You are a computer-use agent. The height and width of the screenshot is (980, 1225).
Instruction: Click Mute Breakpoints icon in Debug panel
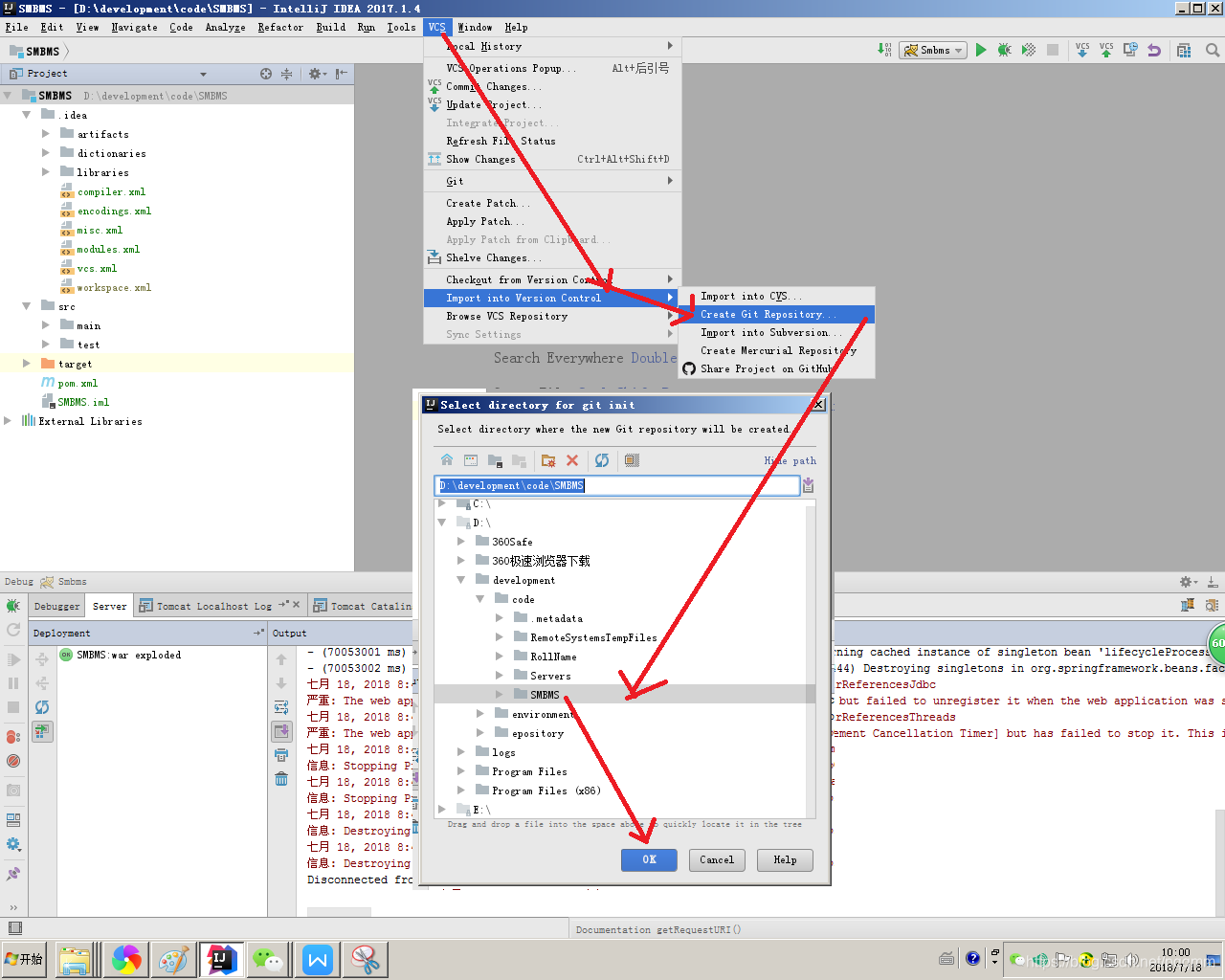point(13,761)
